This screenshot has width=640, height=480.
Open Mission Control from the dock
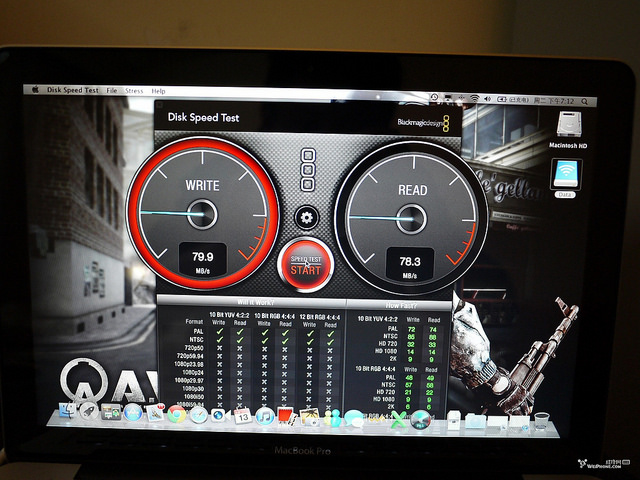pos(111,412)
